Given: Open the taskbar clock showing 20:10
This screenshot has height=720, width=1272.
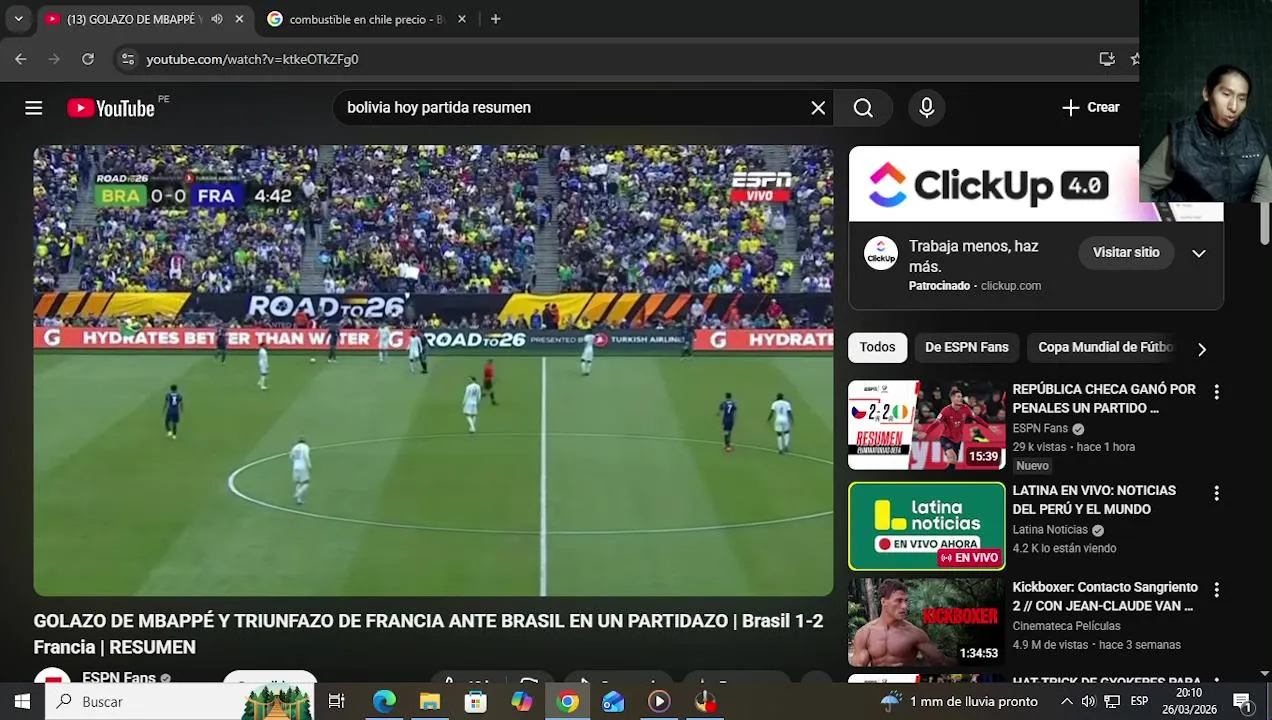Looking at the screenshot, I should pos(1189,701).
